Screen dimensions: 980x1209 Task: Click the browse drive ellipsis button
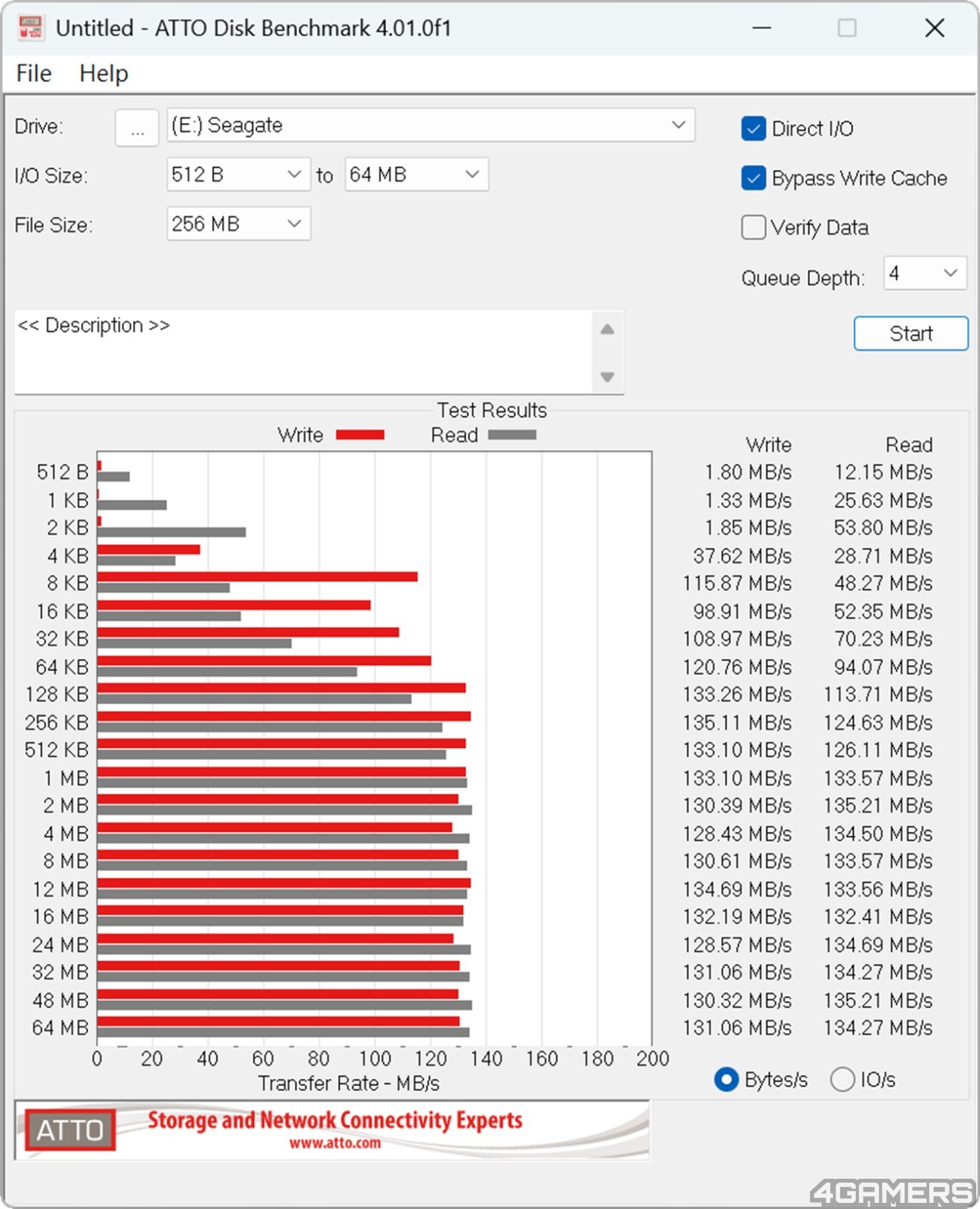coord(137,127)
